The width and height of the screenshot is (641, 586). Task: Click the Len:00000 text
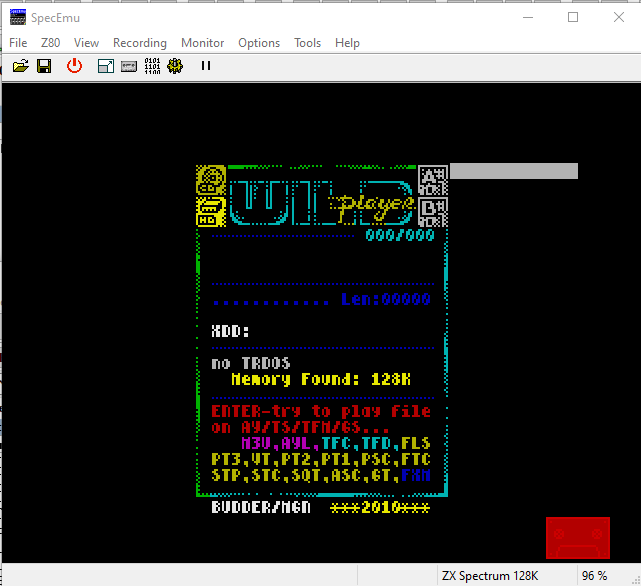386,299
